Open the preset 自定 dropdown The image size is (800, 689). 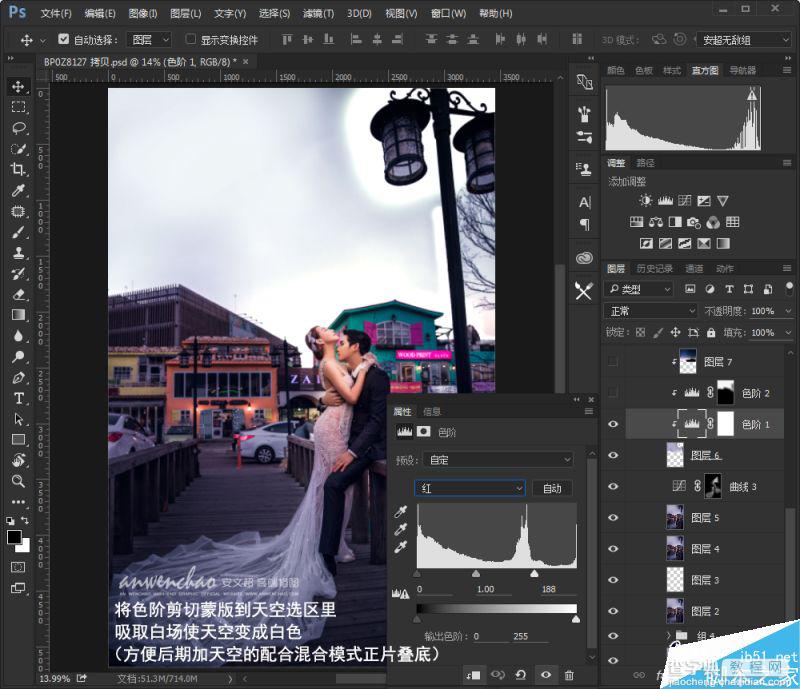(498, 460)
